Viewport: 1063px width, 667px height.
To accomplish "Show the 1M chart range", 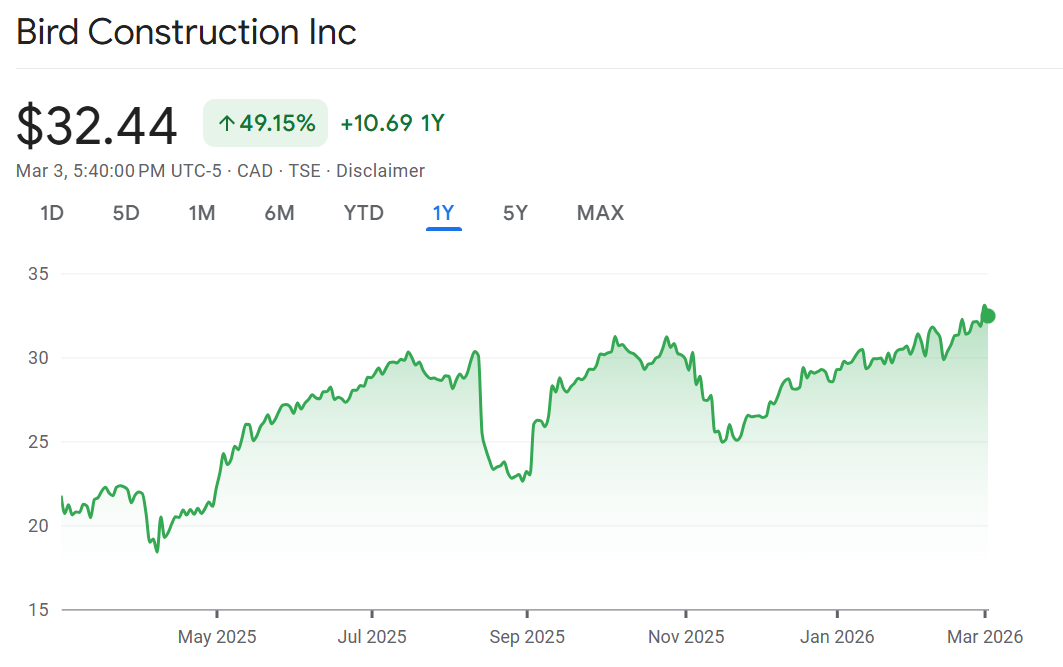I will tap(202, 213).
